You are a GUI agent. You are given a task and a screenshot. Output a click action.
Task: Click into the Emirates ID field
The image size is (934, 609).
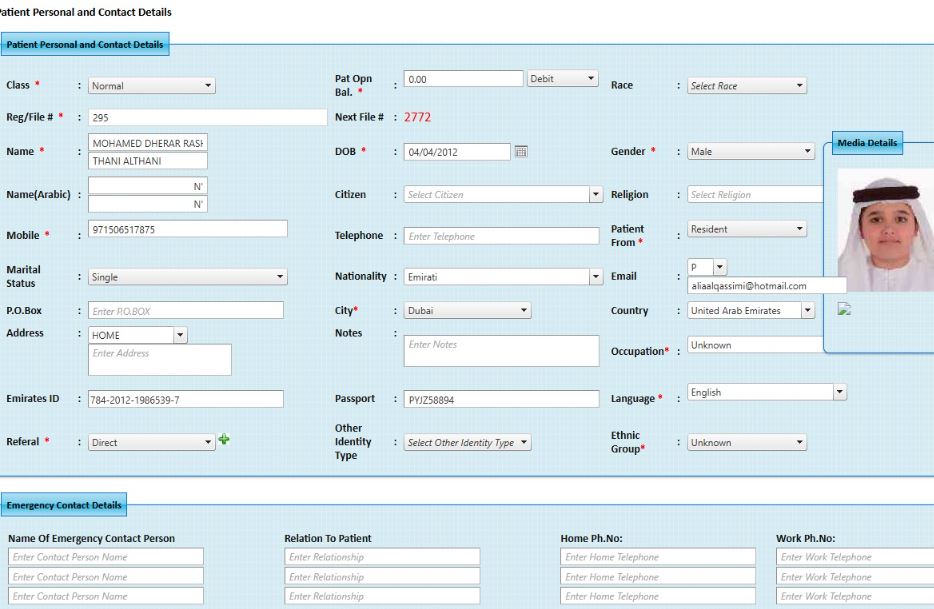[x=185, y=400]
